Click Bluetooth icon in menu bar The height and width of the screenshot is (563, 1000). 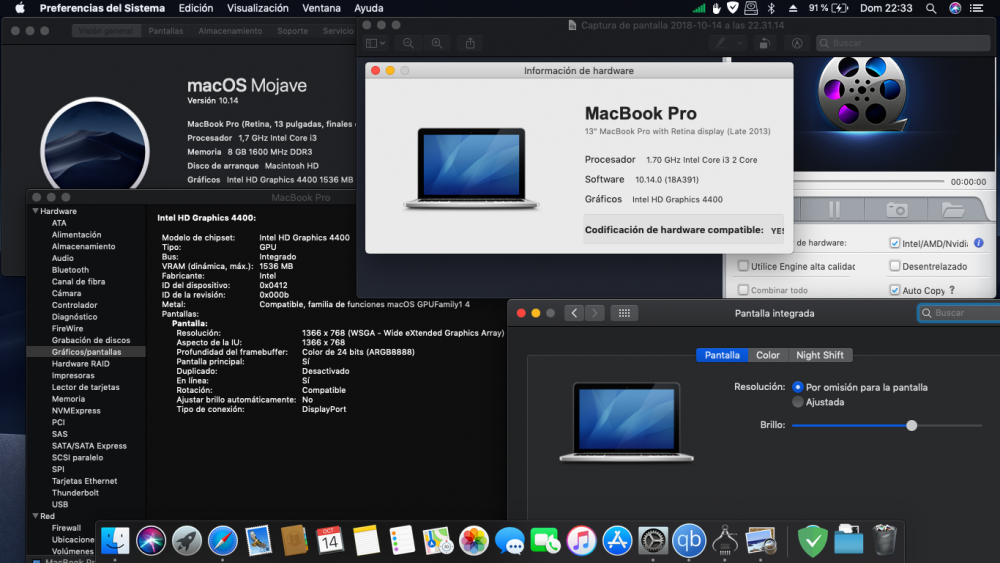click(771, 8)
